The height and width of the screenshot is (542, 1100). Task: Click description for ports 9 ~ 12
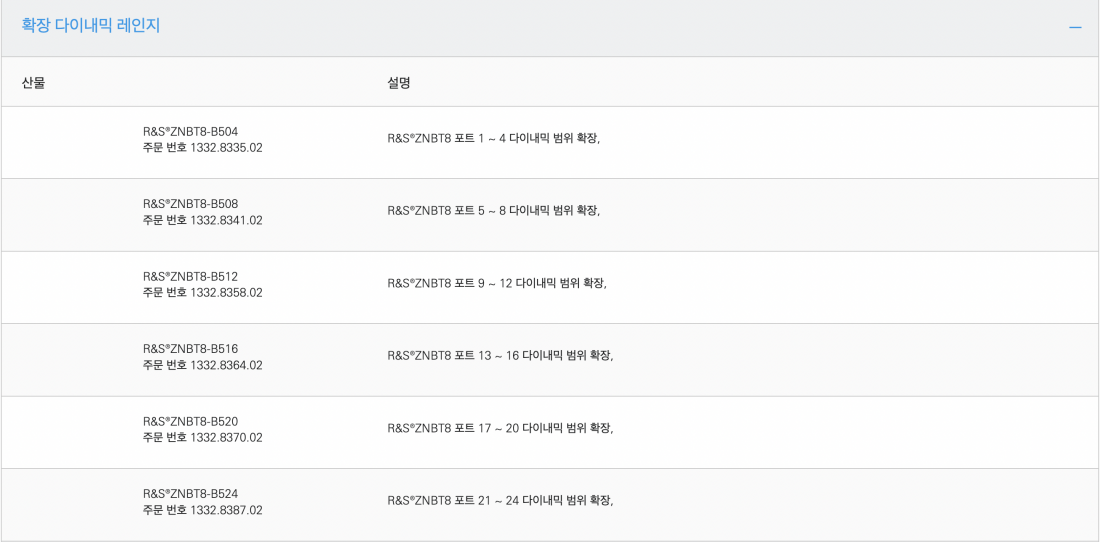point(497,283)
